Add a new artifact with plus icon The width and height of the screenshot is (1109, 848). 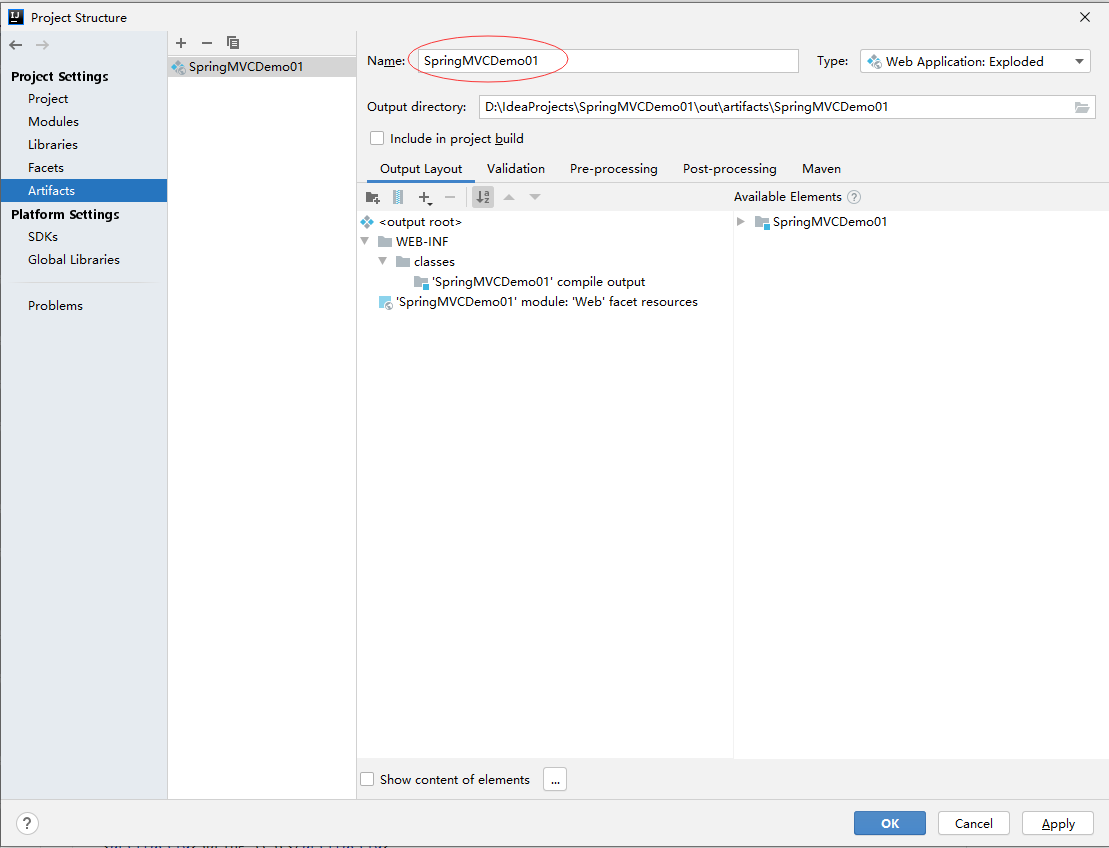[181, 43]
